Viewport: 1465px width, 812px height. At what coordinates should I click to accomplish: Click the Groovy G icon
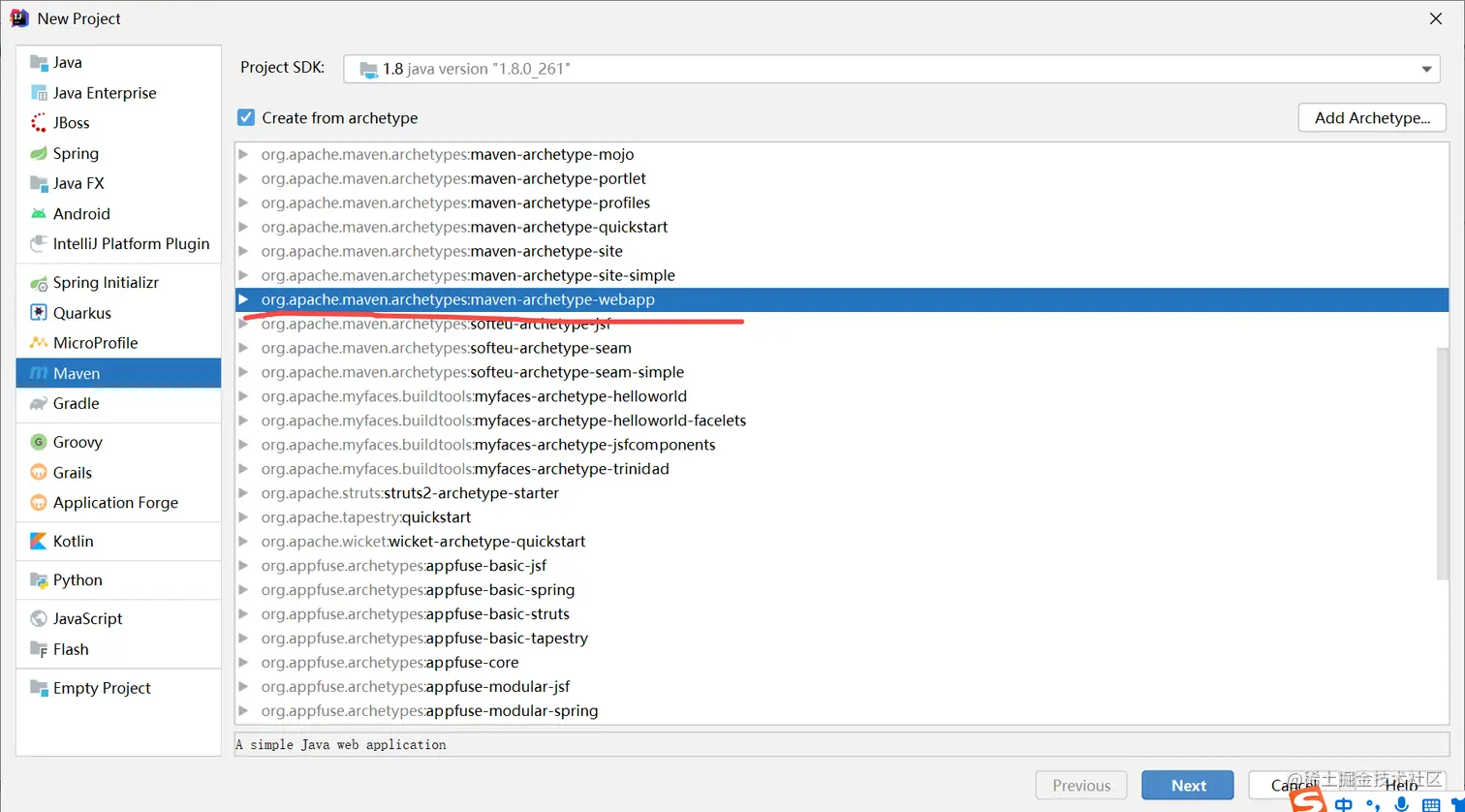coord(39,442)
